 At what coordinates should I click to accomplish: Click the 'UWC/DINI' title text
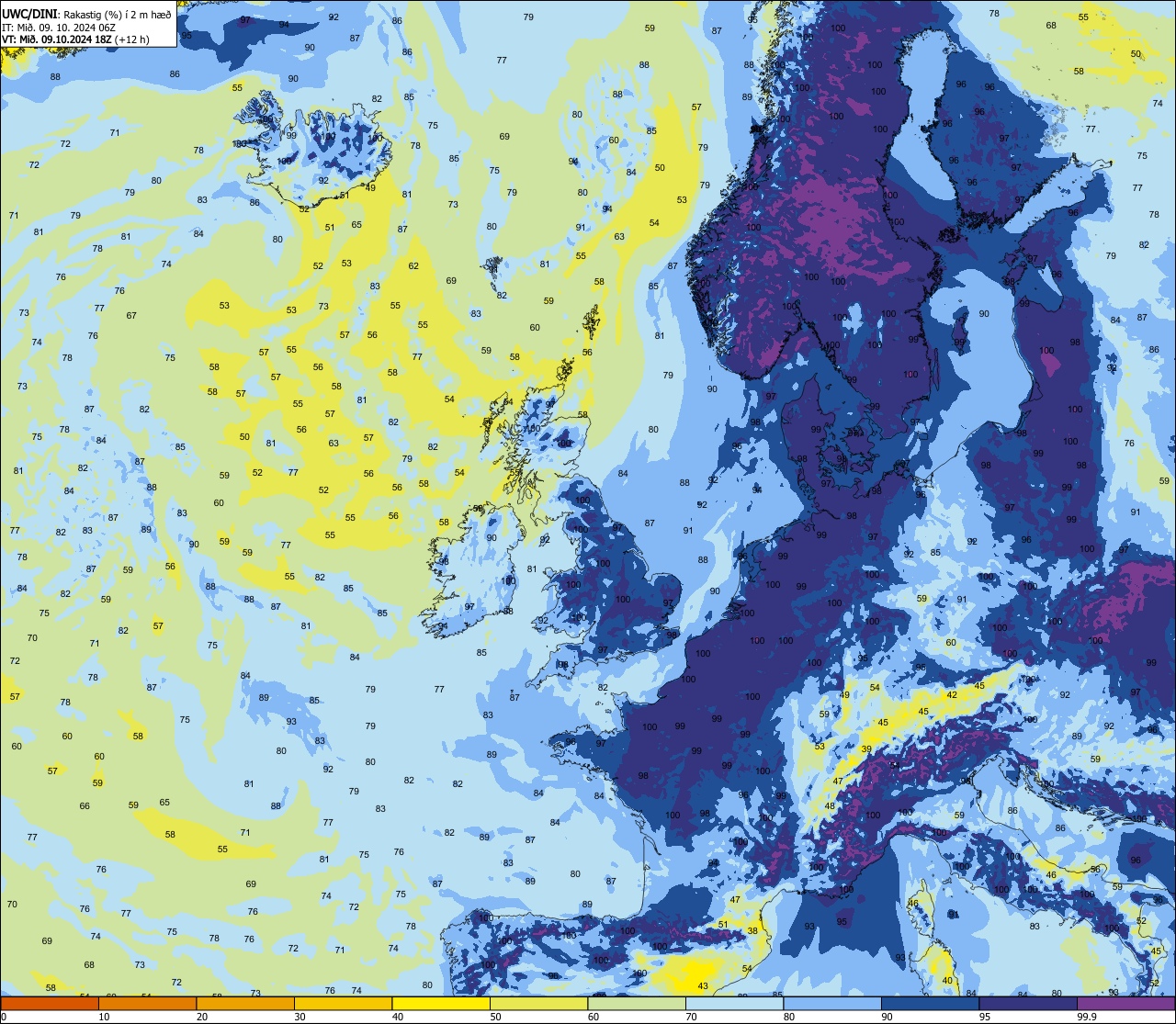coord(31,15)
